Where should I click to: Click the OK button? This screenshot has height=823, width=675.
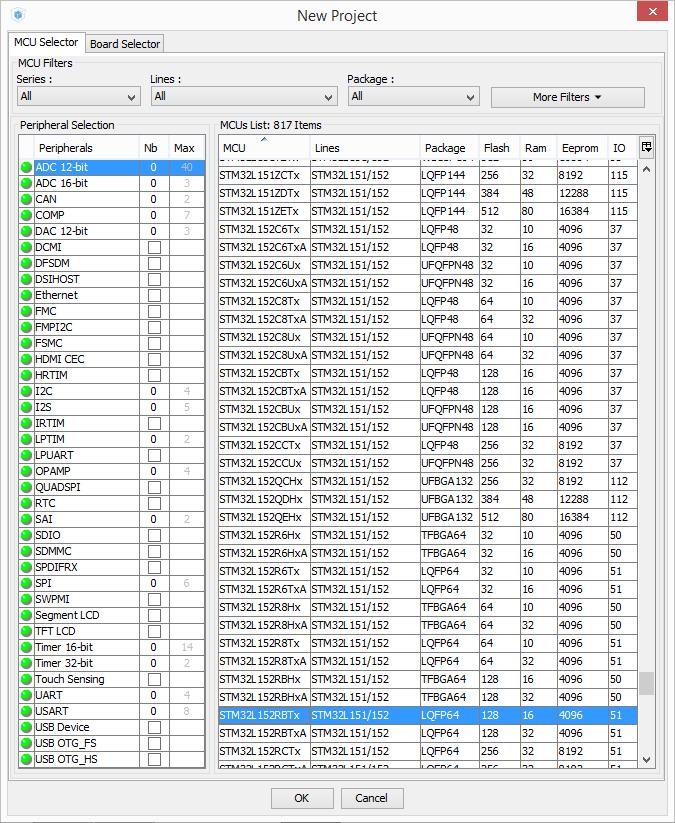point(302,798)
